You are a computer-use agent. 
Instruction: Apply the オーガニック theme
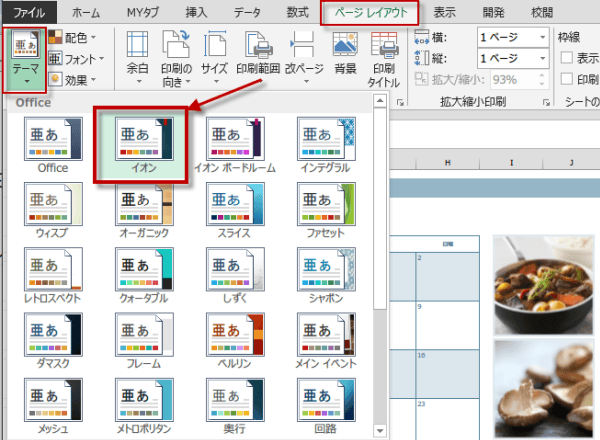144,211
